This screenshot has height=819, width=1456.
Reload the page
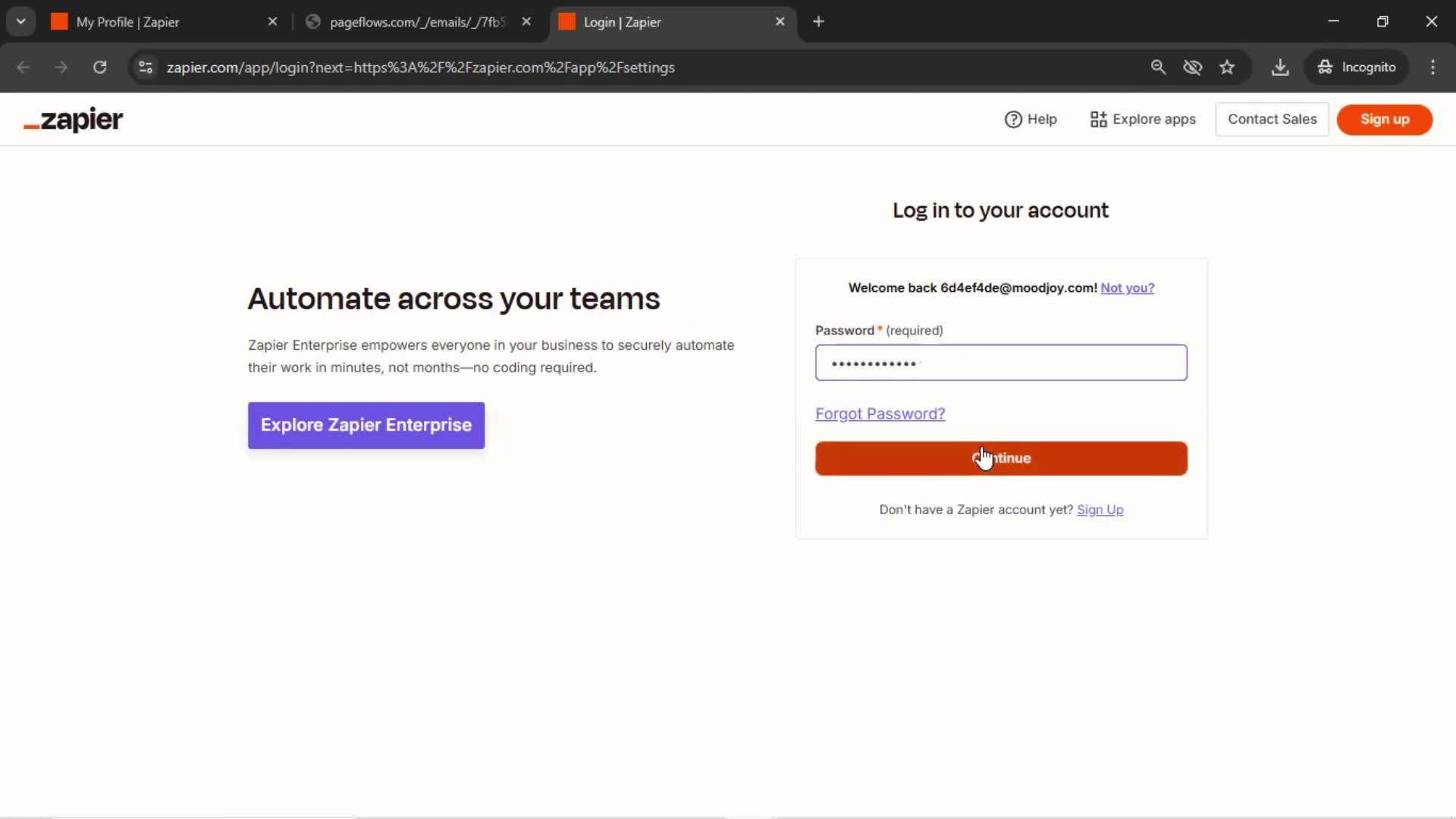click(x=99, y=67)
